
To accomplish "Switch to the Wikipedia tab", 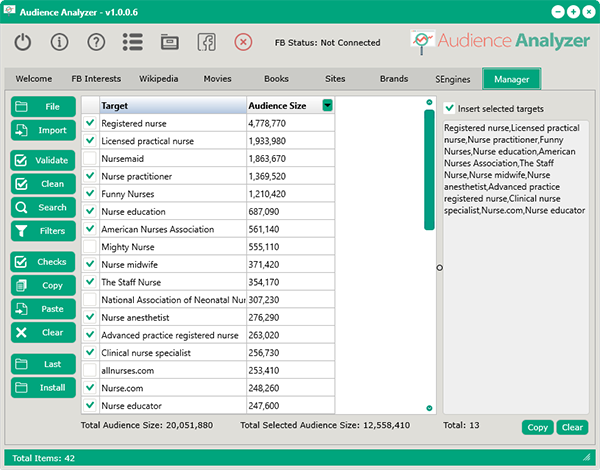I will (158, 79).
